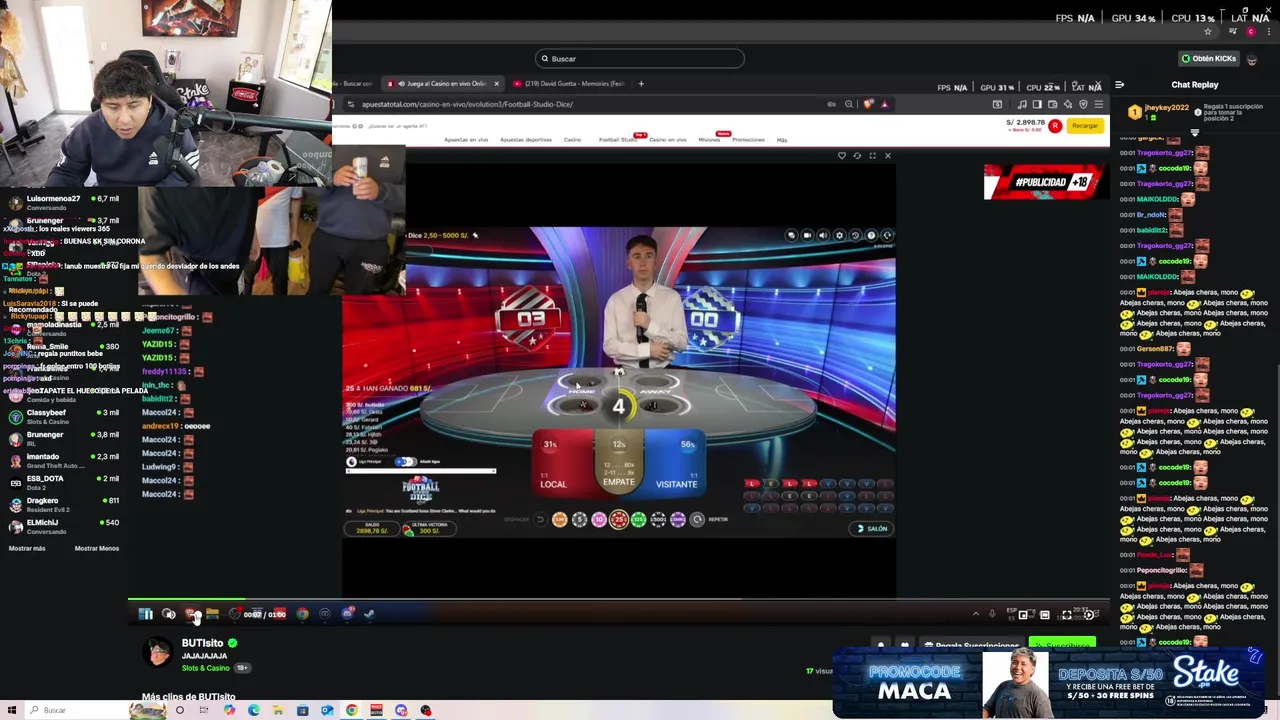The width and height of the screenshot is (1280, 720).
Task: Expand the game frame to fullscreen
Action: 872,156
